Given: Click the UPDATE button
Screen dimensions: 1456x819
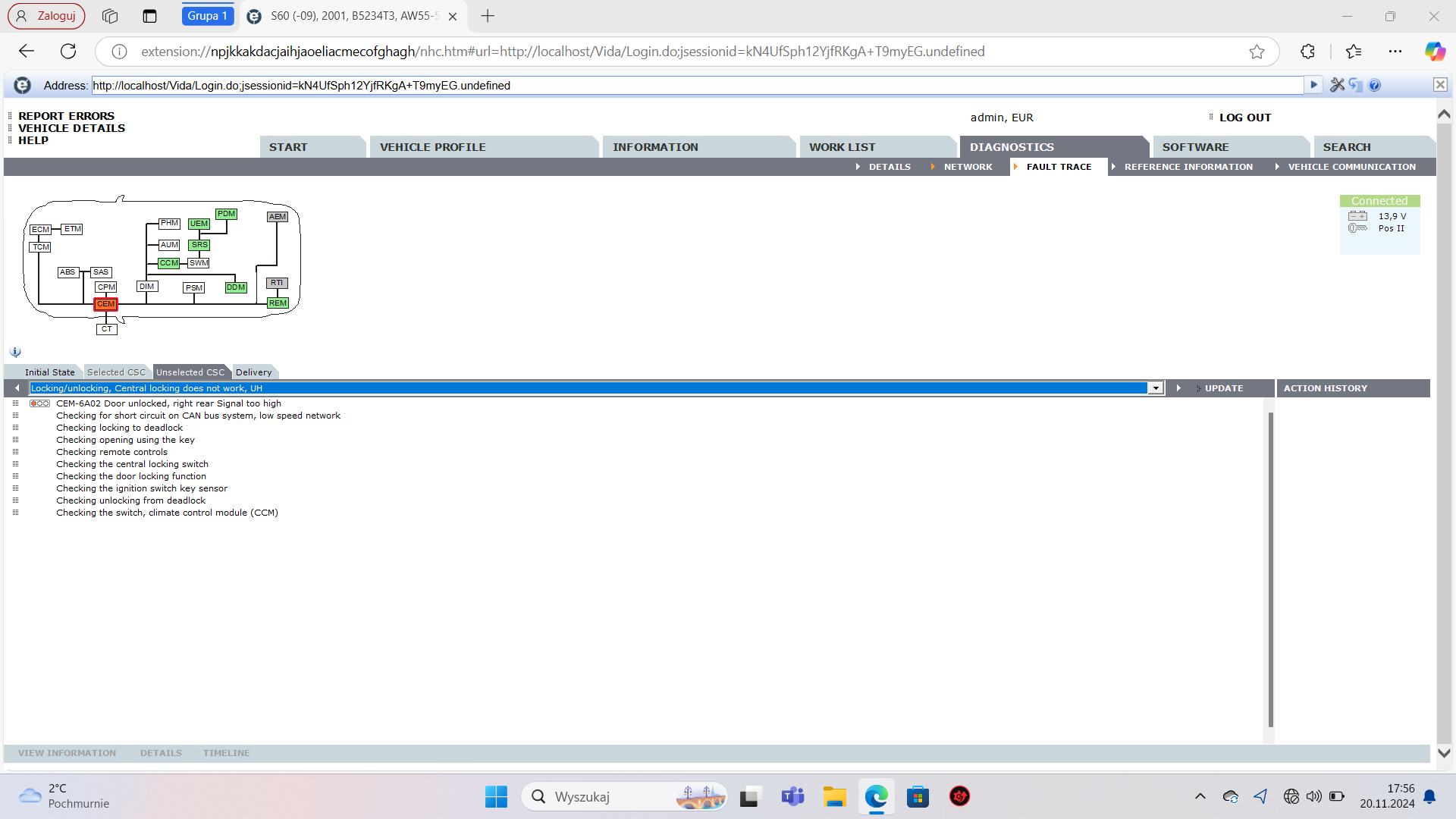Looking at the screenshot, I should point(1223,388).
